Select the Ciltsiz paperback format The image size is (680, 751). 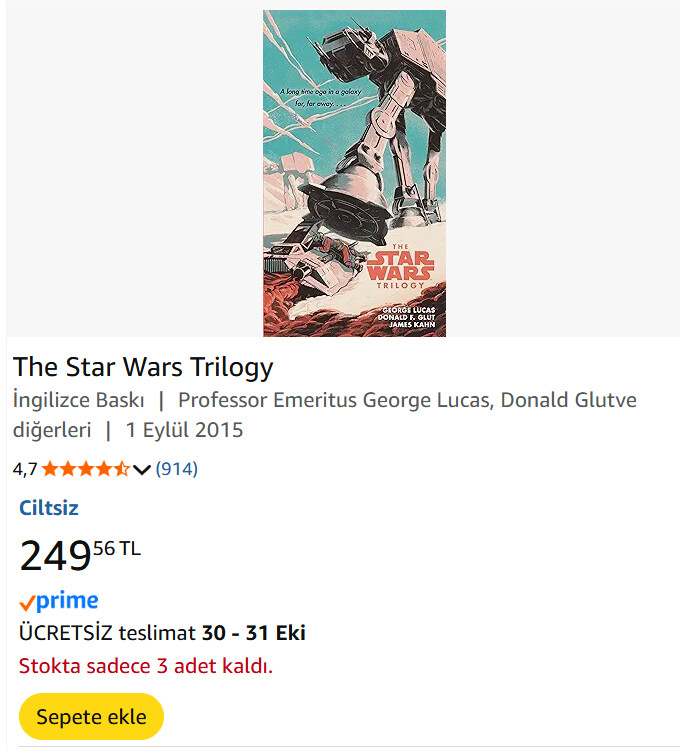pyautogui.click(x=49, y=508)
